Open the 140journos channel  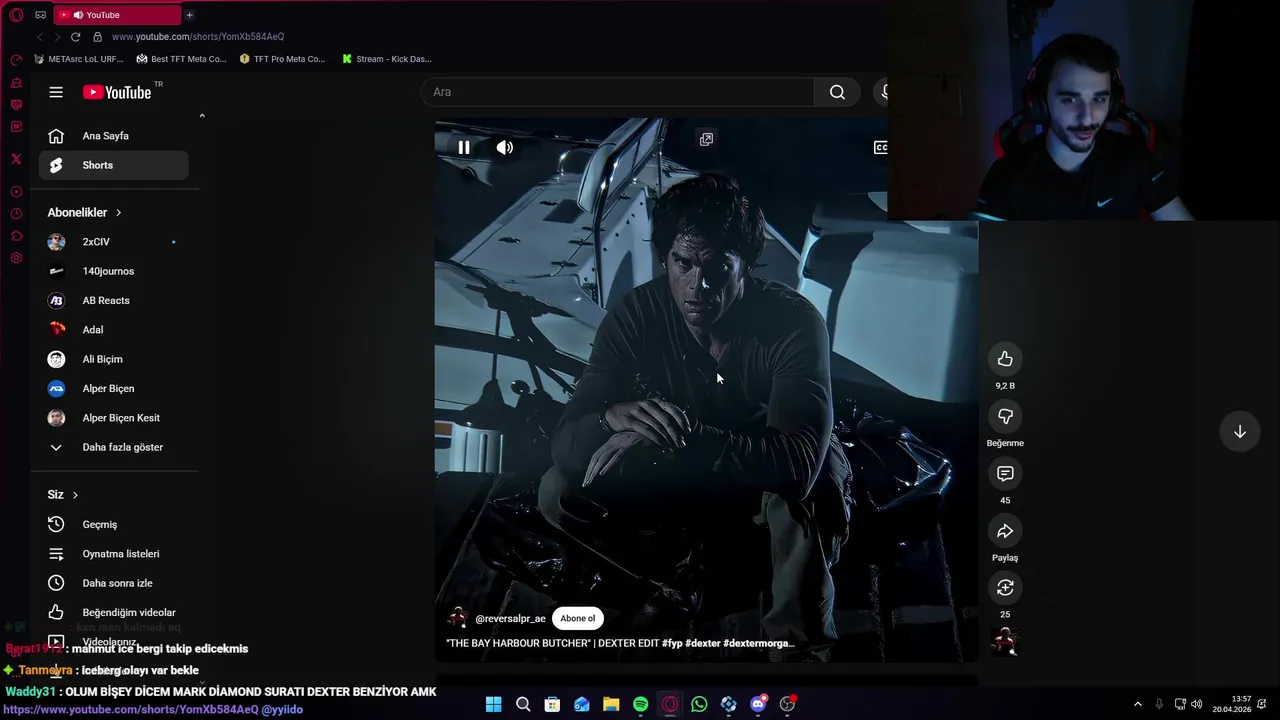tap(113, 271)
